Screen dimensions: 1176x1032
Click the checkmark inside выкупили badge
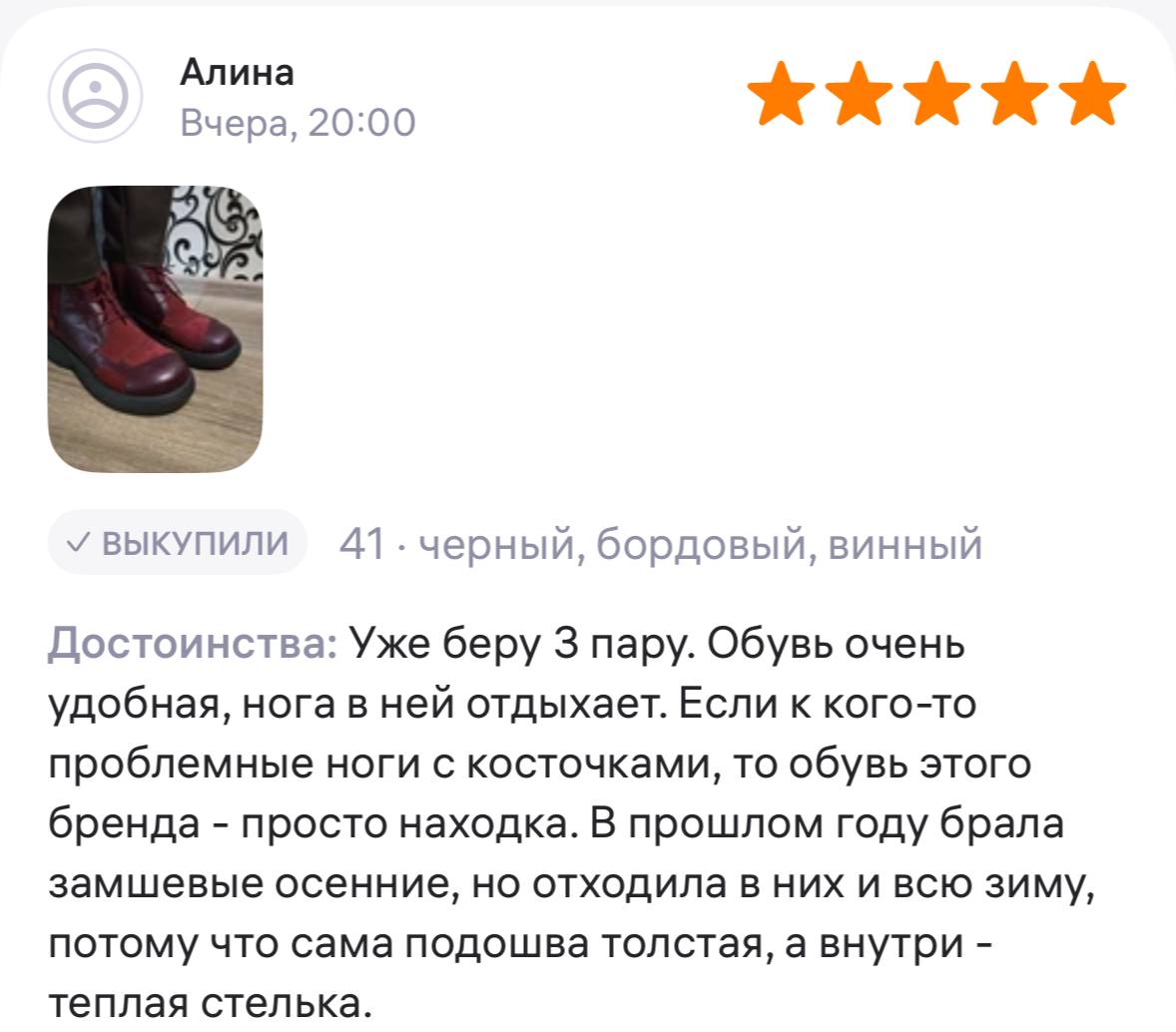point(79,542)
